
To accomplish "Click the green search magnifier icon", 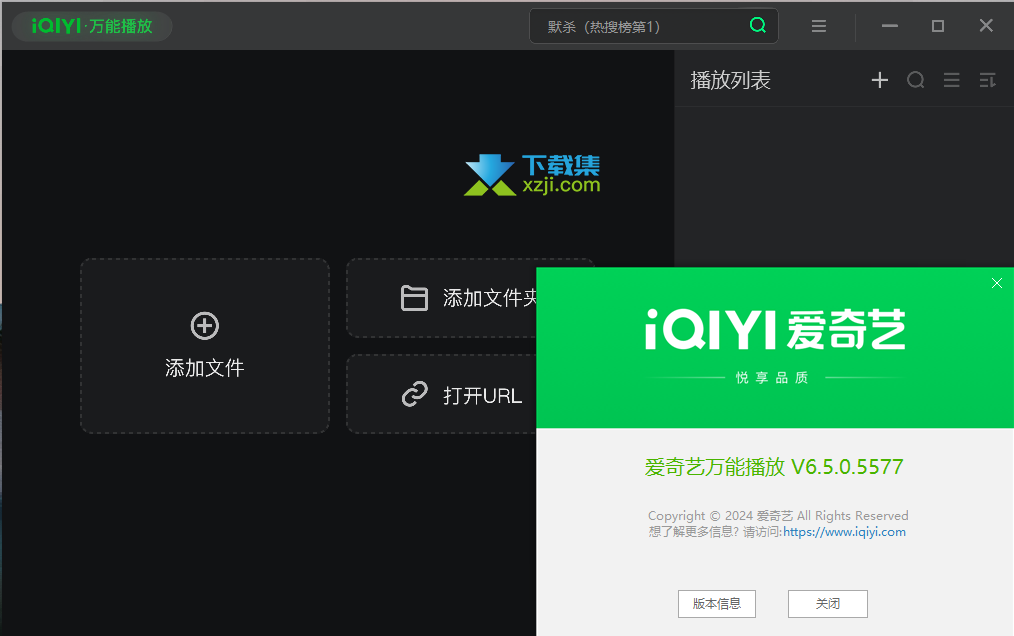I will 758,25.
